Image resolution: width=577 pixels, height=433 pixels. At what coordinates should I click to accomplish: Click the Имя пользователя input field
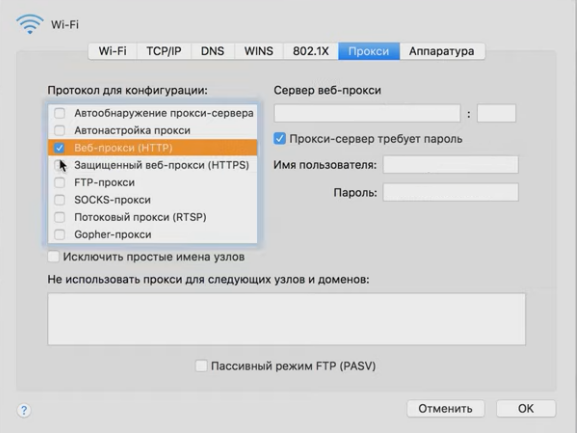451,165
